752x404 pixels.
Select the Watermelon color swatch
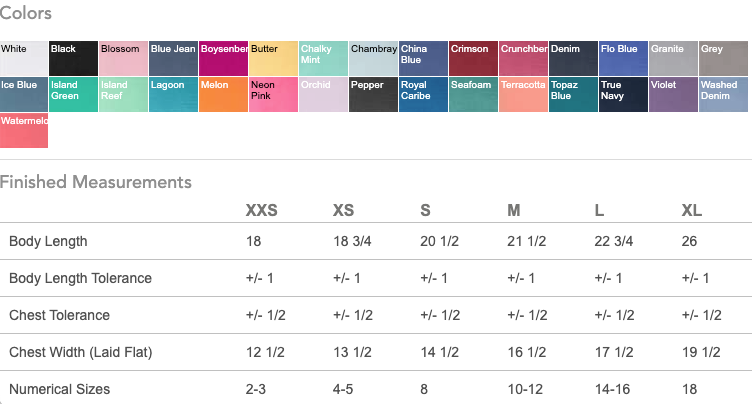pyautogui.click(x=24, y=131)
